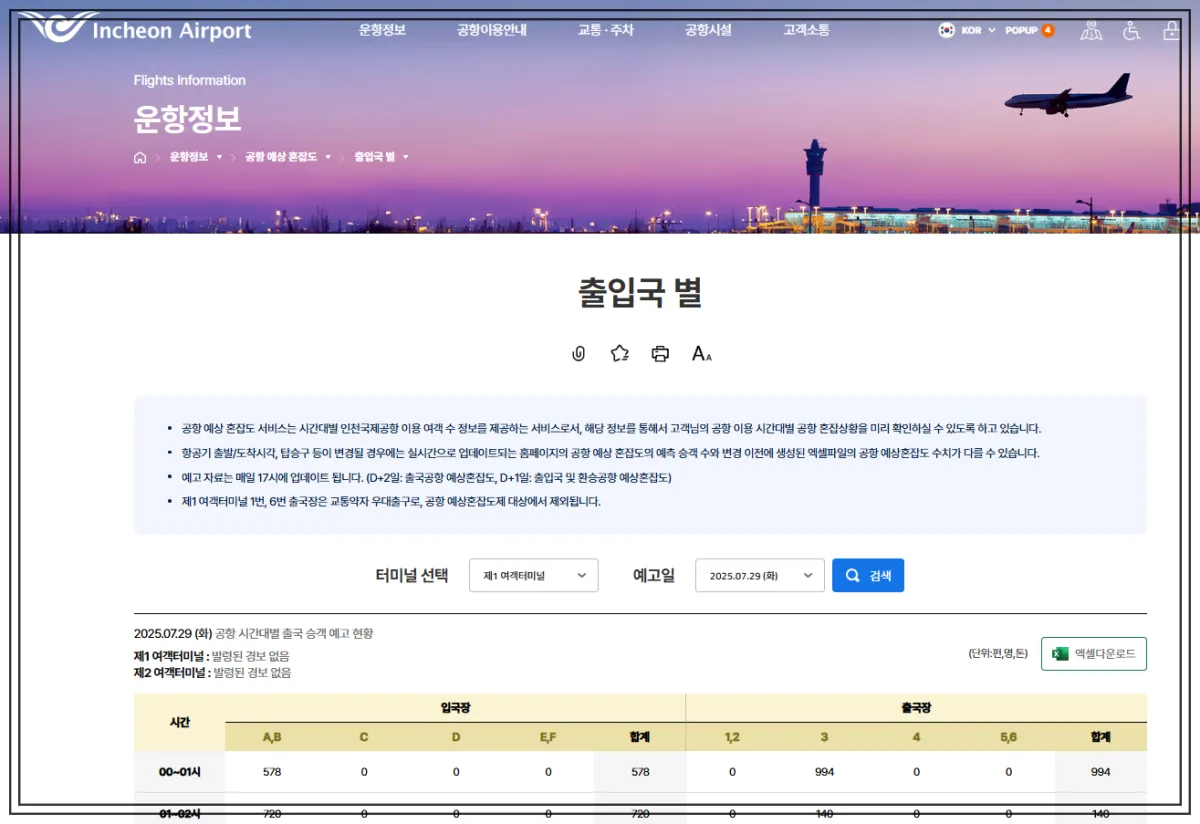Open the 제1 여객터미널 terminal dropdown

coord(533,575)
